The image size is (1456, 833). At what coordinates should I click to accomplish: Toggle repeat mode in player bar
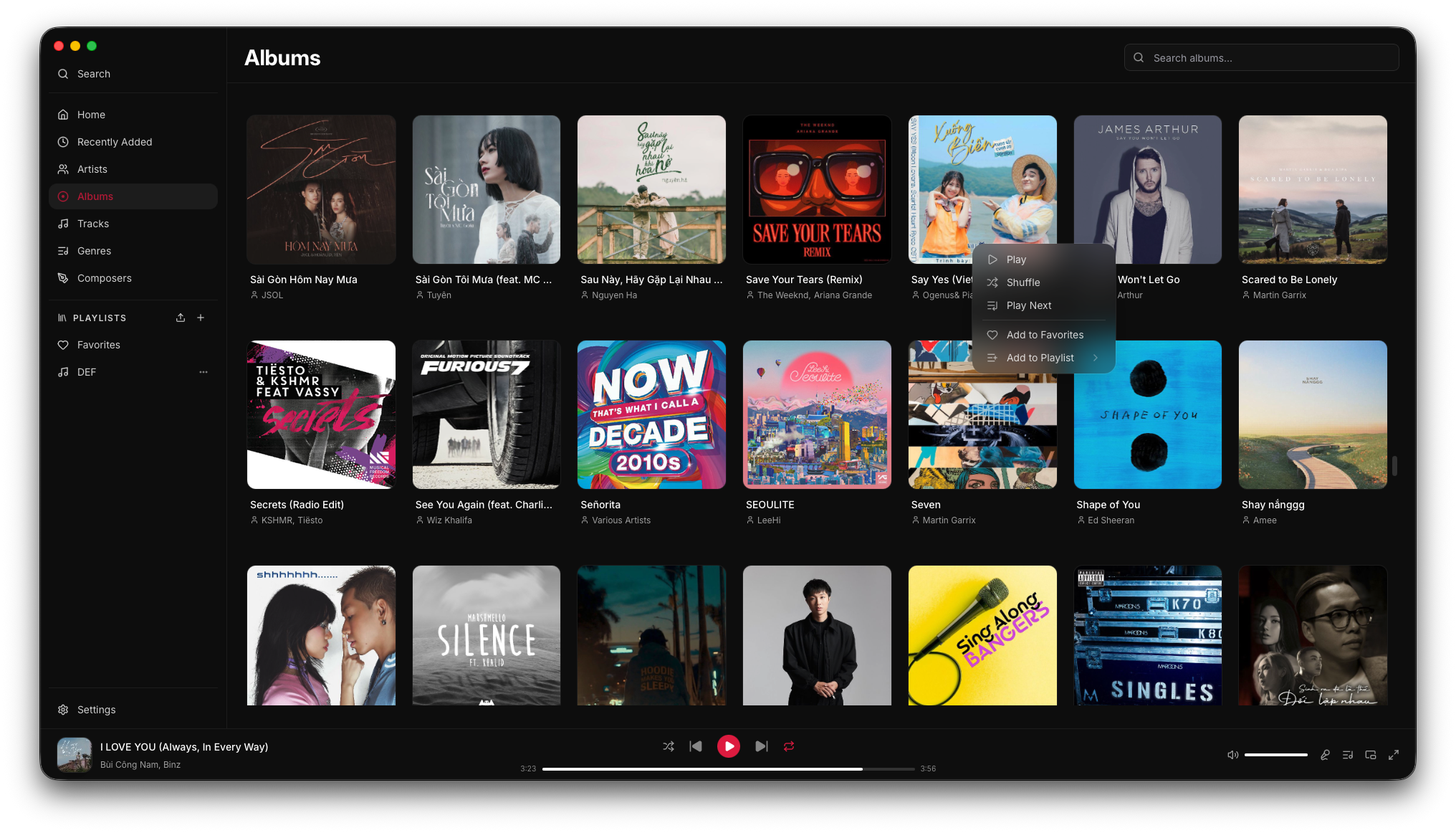click(x=789, y=746)
